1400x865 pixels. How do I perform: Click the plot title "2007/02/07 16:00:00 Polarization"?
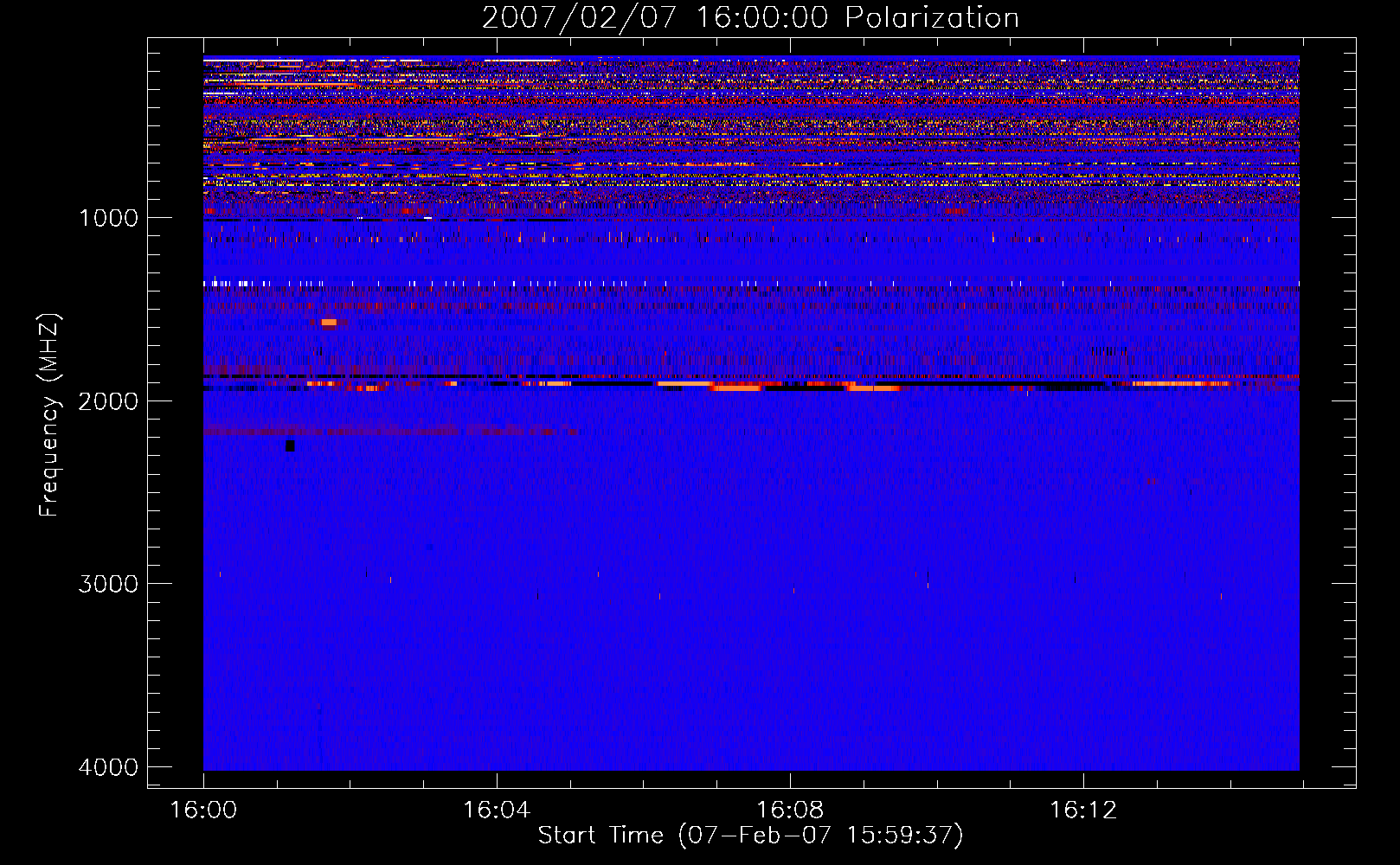[750, 18]
